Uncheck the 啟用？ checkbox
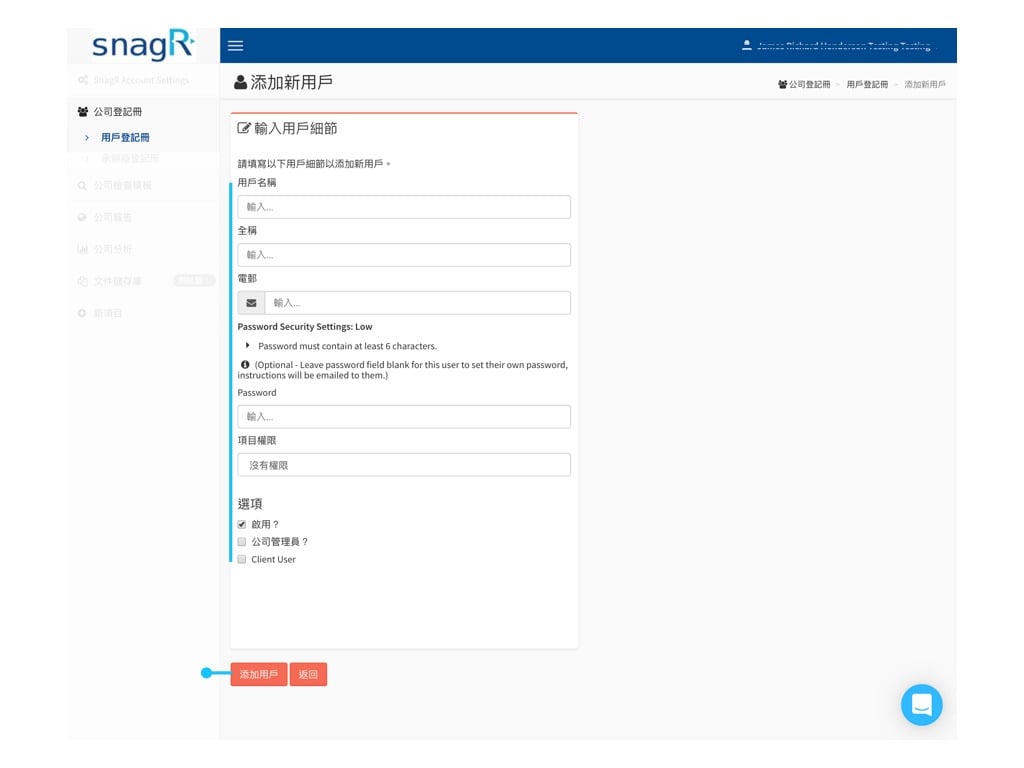The image size is (1024, 768). point(242,524)
